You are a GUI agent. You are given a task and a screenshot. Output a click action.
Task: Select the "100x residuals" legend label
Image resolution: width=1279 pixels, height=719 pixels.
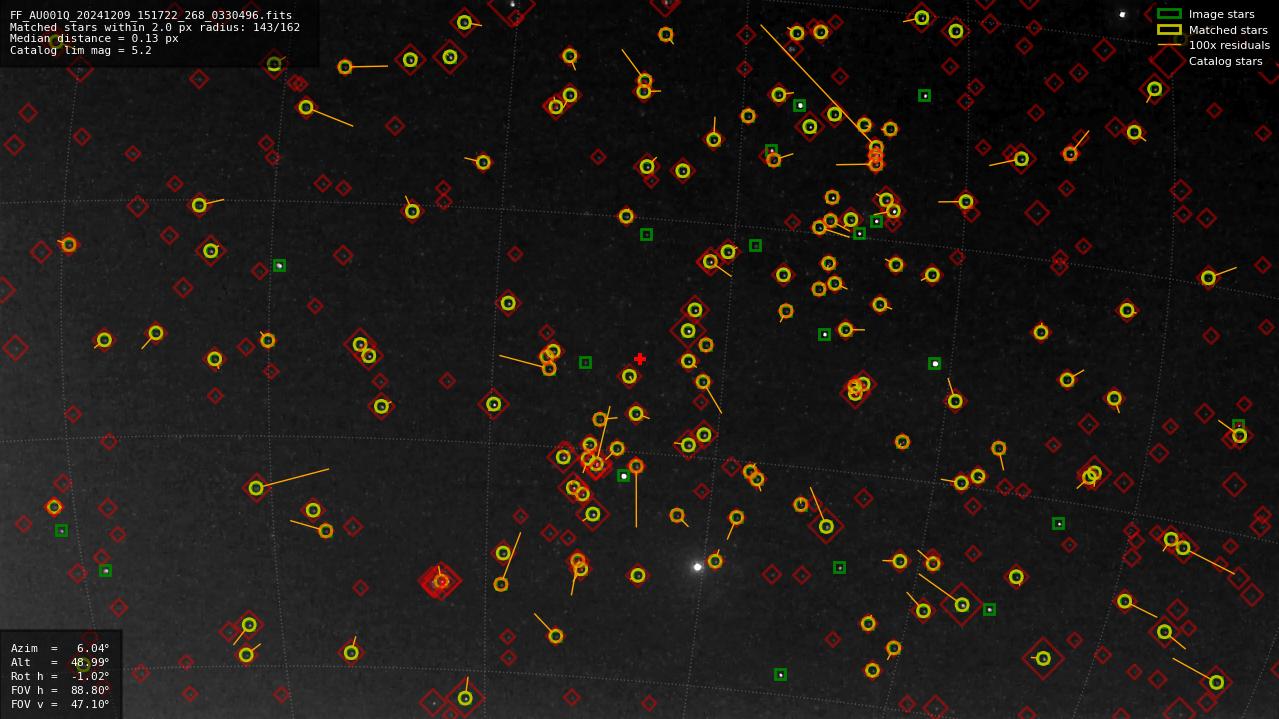1229,45
